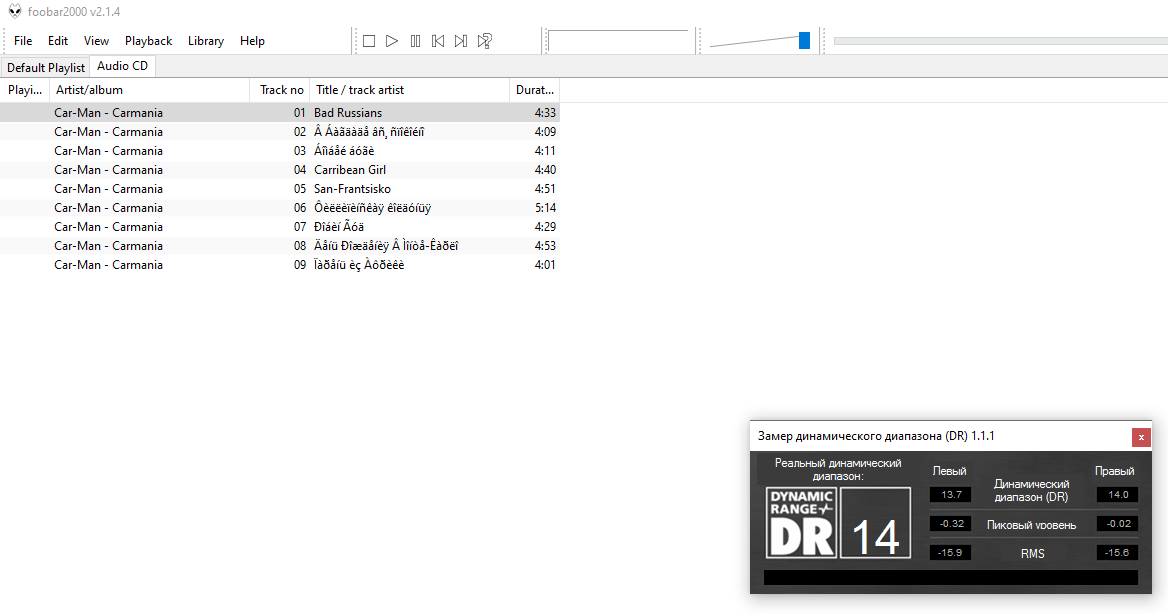
Task: Click the left RMS value -15.9
Action: (x=950, y=552)
